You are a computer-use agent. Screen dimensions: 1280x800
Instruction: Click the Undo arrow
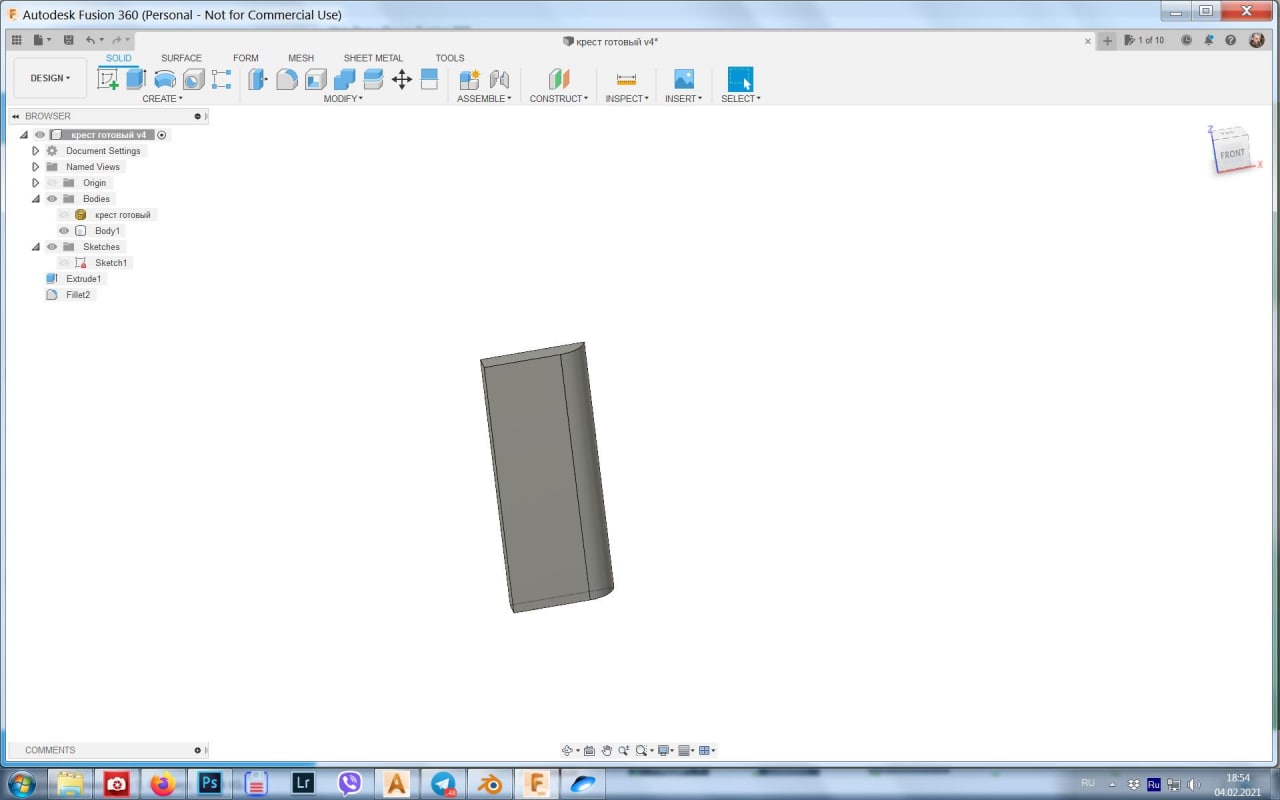tap(90, 40)
